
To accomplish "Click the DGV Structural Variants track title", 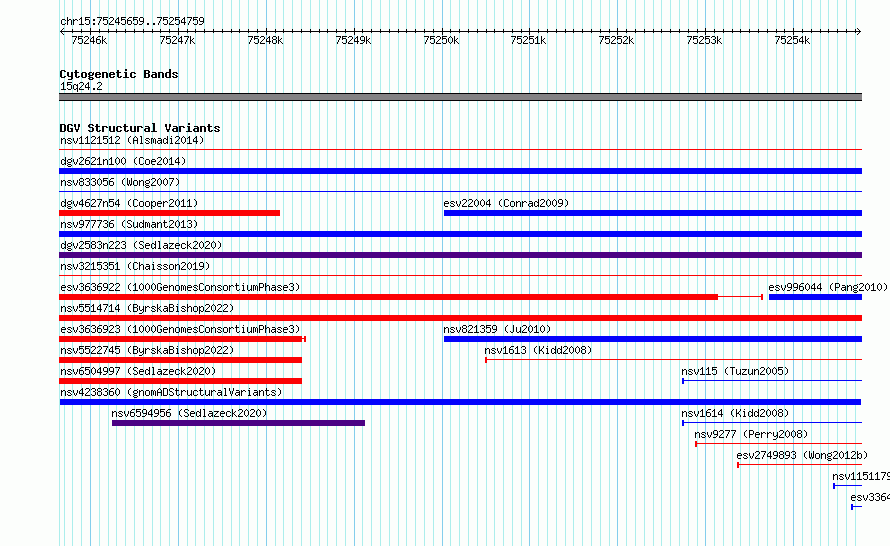I will pos(140,128).
